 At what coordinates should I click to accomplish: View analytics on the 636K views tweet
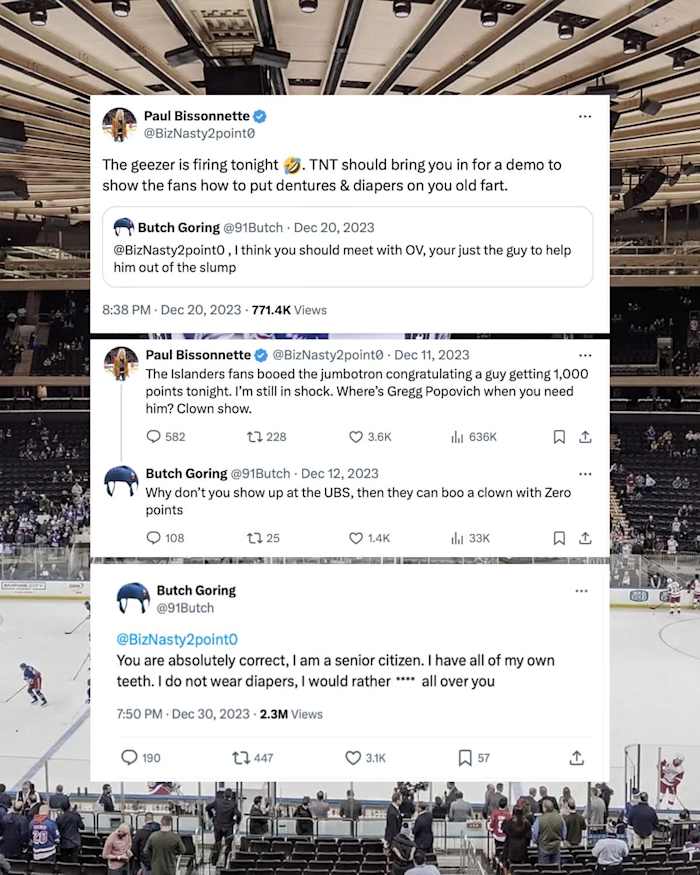(x=458, y=437)
